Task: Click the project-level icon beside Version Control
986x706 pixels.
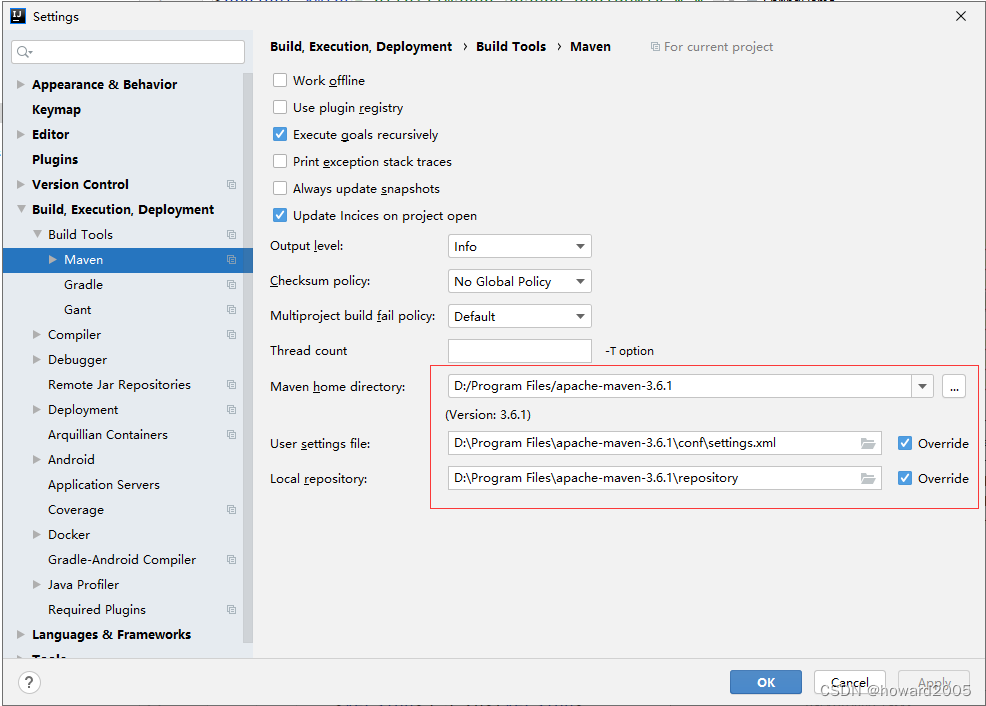Action: click(x=231, y=184)
